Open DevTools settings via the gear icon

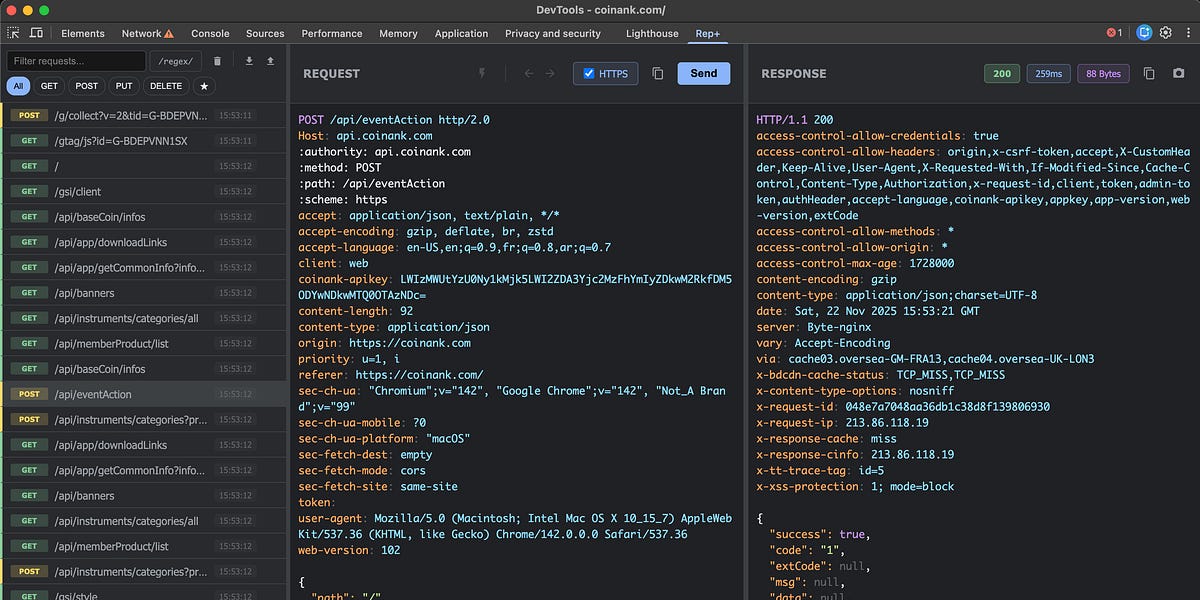(x=1166, y=33)
